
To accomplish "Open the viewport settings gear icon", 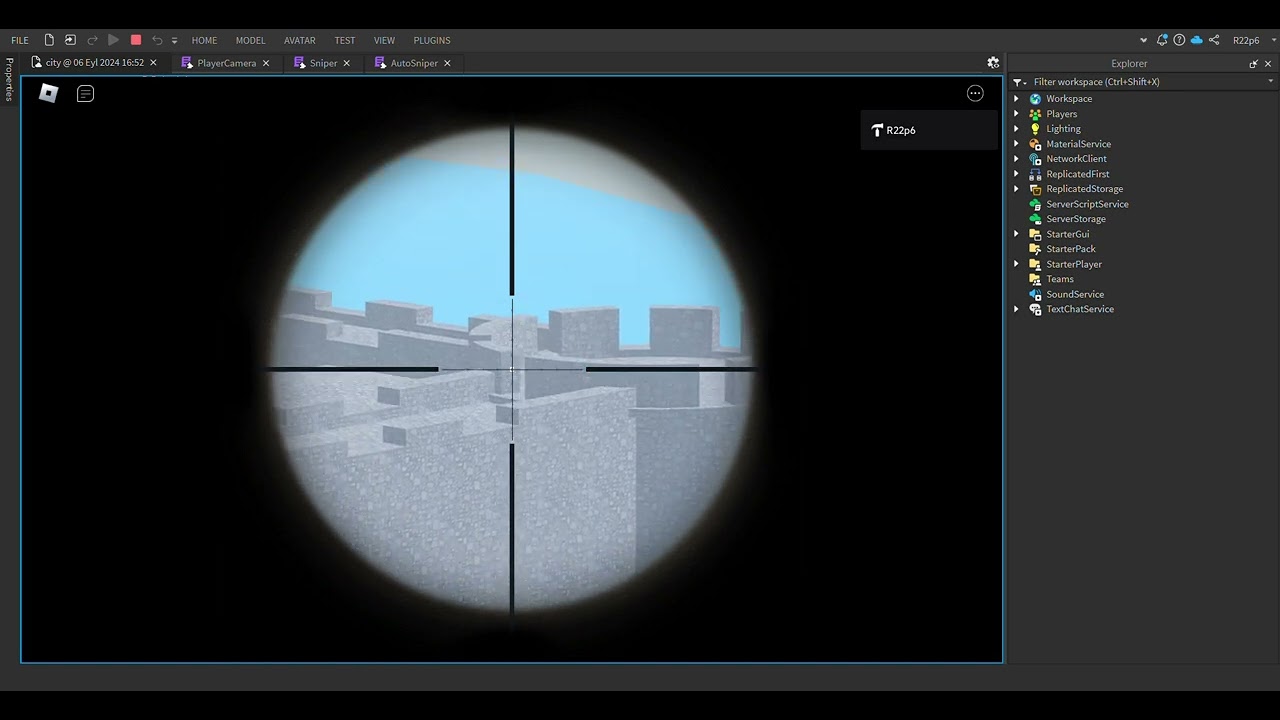I will [993, 62].
